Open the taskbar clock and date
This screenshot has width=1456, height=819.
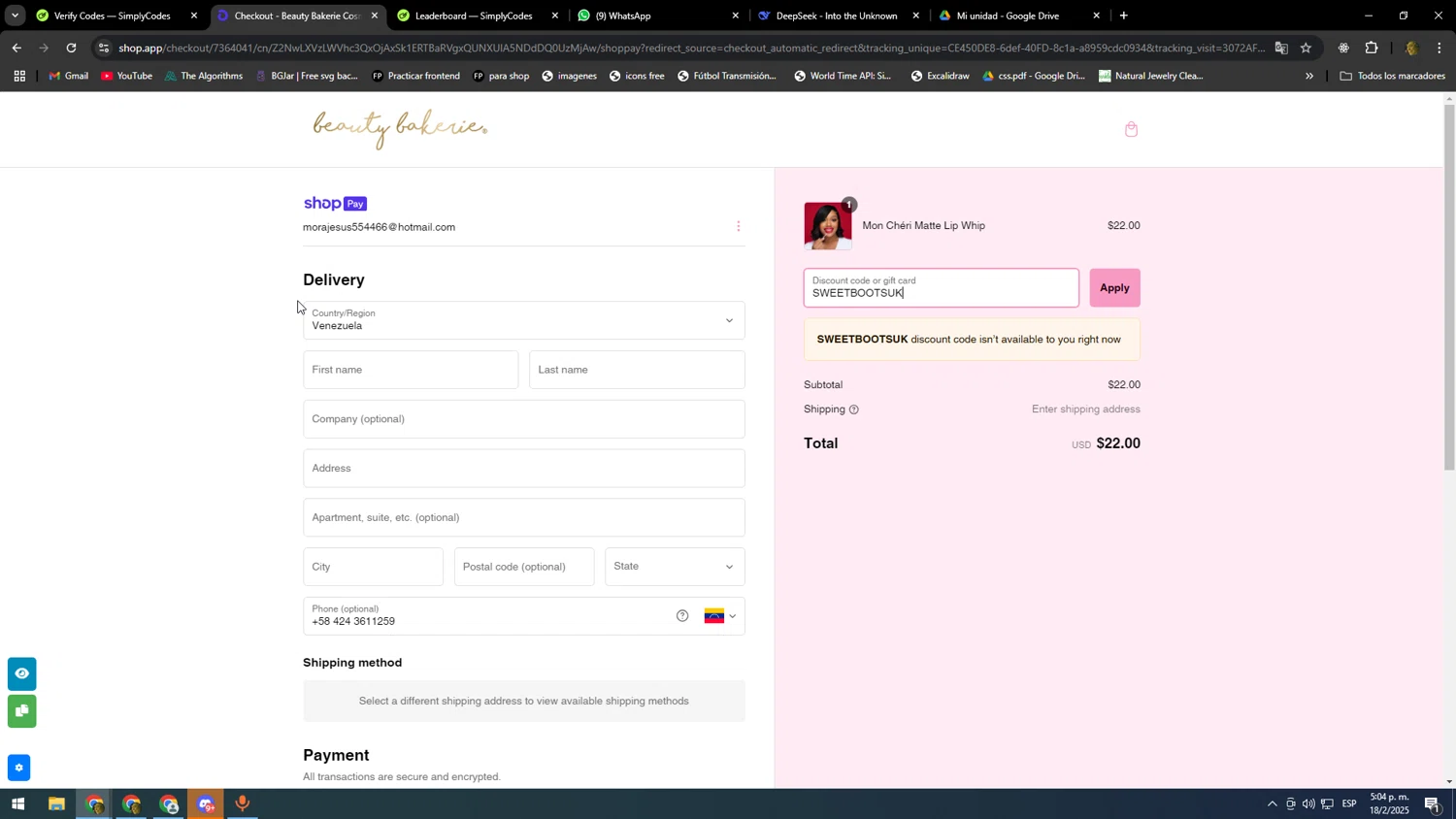1390,804
